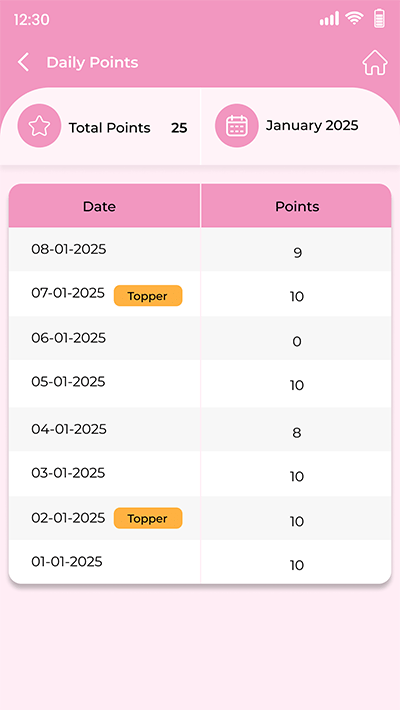Open the home icon
Viewport: 400px width, 710px height.
(x=375, y=62)
